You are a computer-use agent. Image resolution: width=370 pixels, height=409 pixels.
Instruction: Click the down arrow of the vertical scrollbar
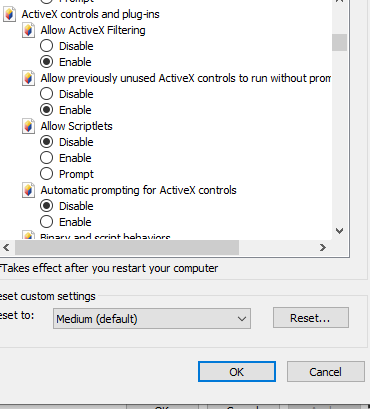click(x=340, y=231)
